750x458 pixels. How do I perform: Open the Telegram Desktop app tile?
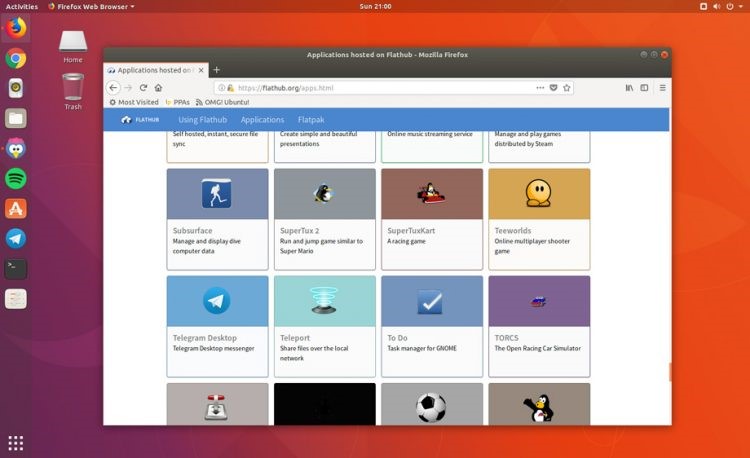click(217, 301)
